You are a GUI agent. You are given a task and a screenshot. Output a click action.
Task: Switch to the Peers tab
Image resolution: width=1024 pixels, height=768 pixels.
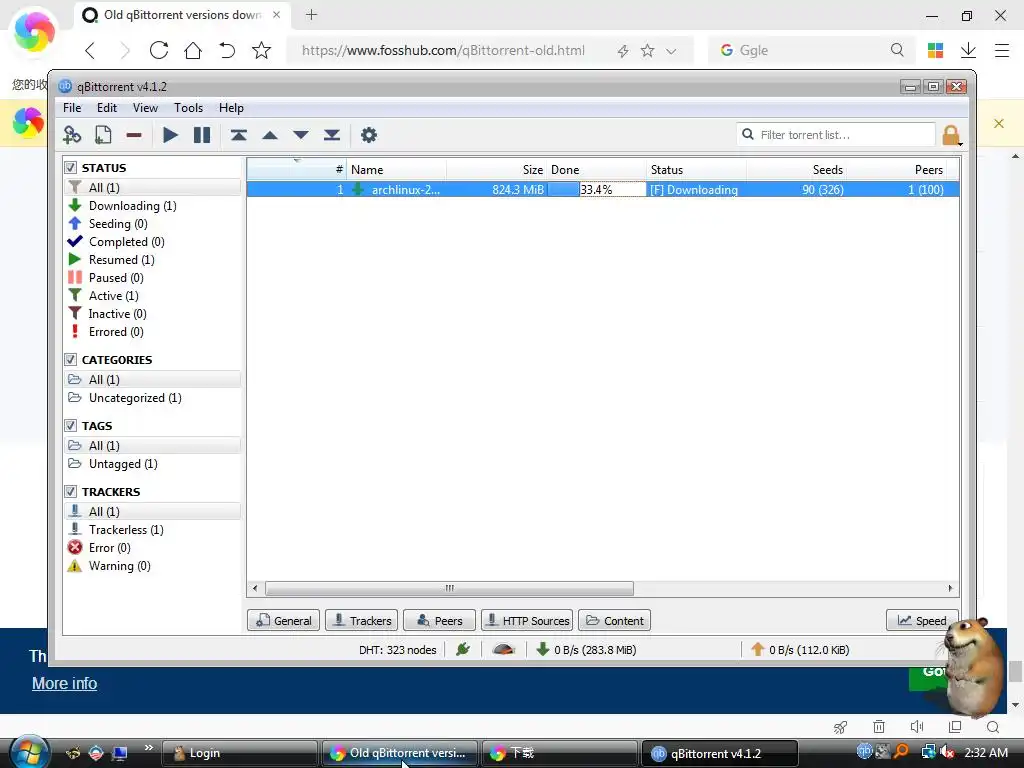(440, 620)
